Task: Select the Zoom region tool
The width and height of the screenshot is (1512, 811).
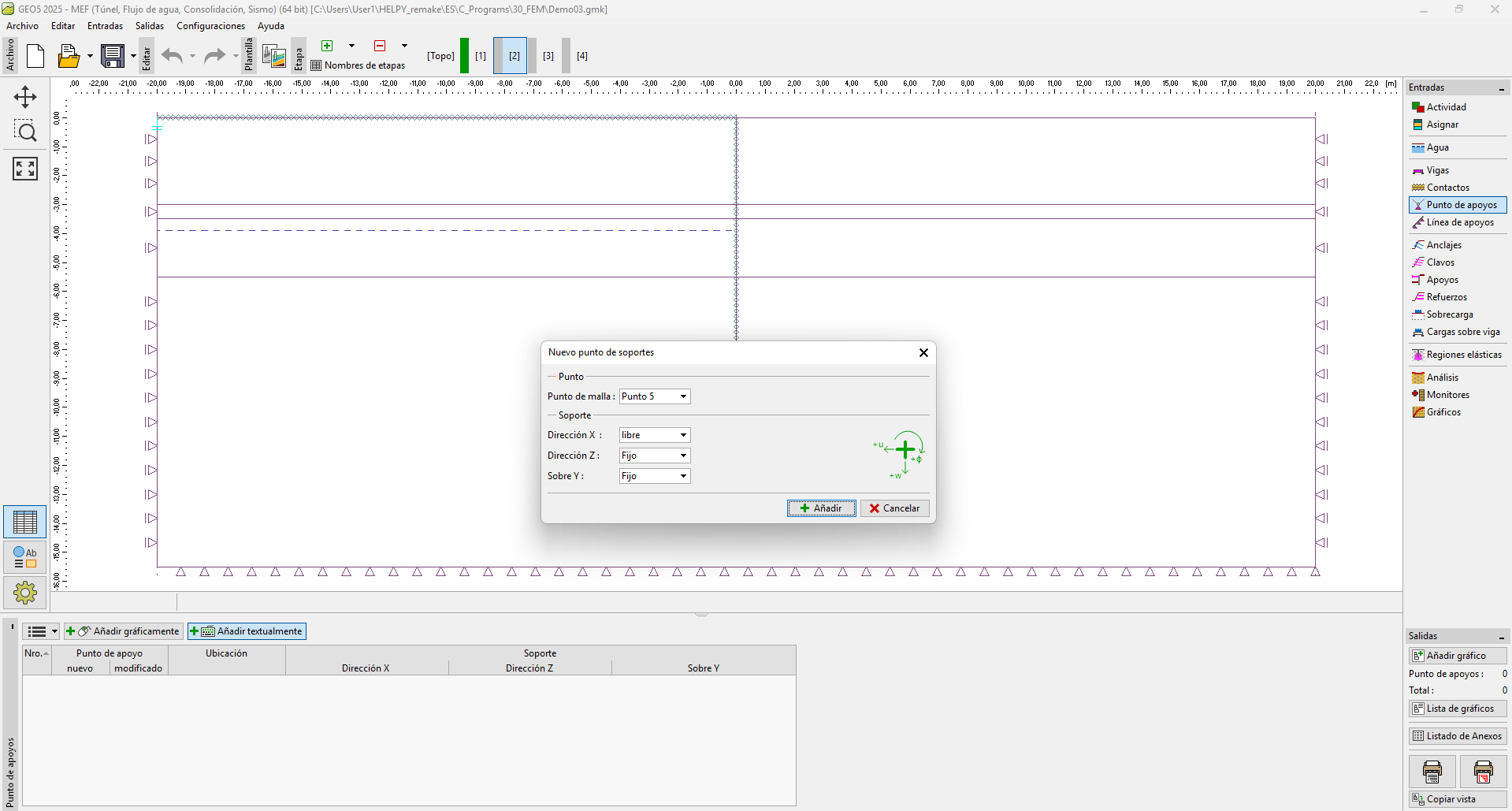Action: tap(25, 132)
